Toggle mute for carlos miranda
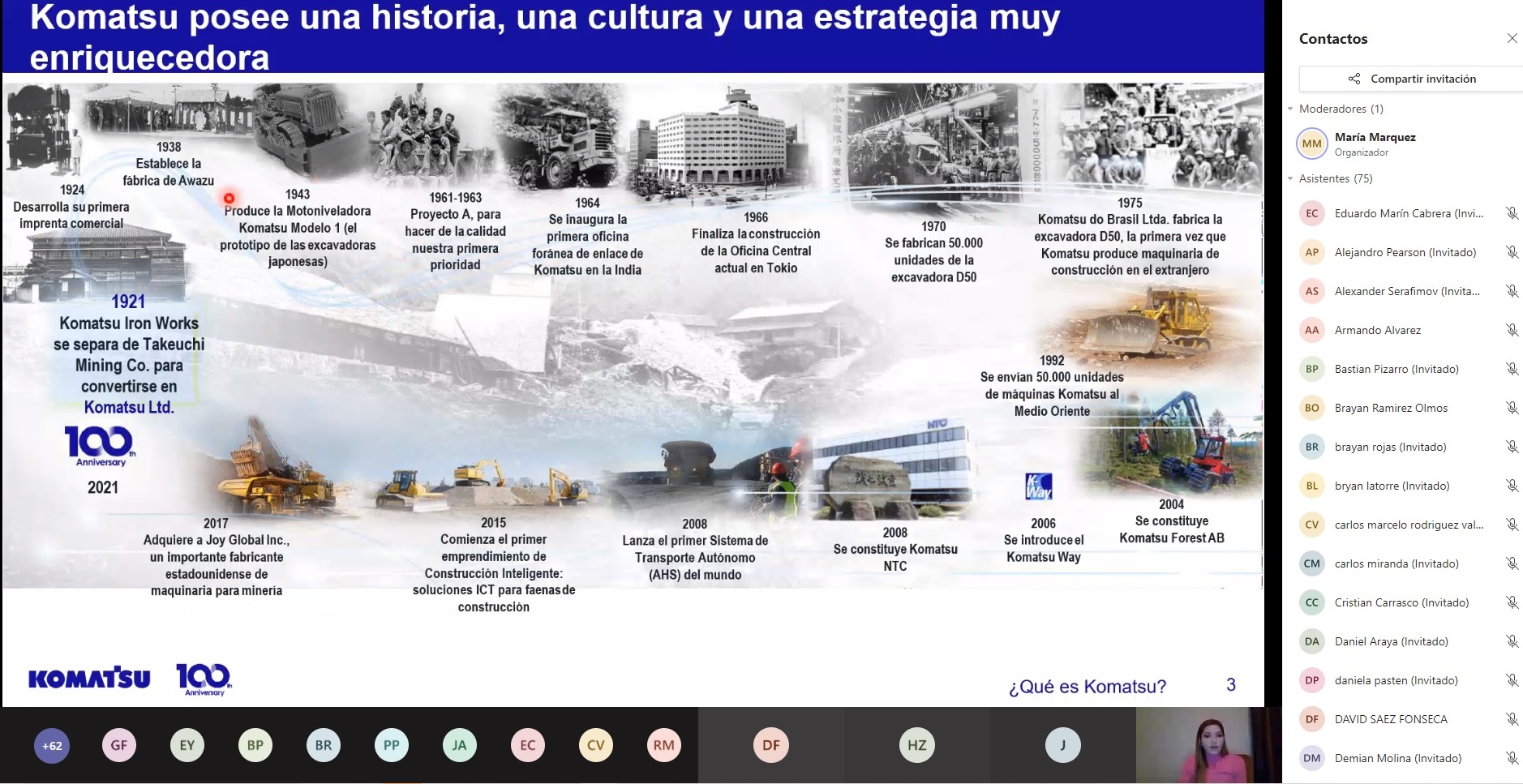 [x=1512, y=563]
